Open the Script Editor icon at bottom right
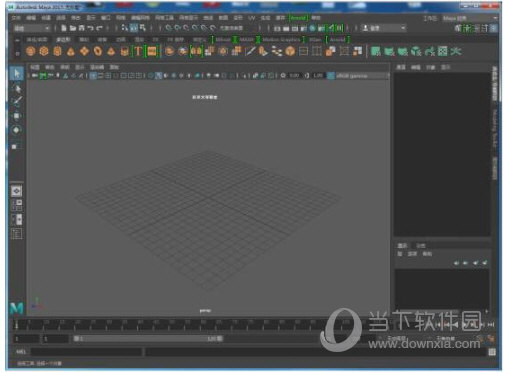505x373 pixels. pos(492,352)
